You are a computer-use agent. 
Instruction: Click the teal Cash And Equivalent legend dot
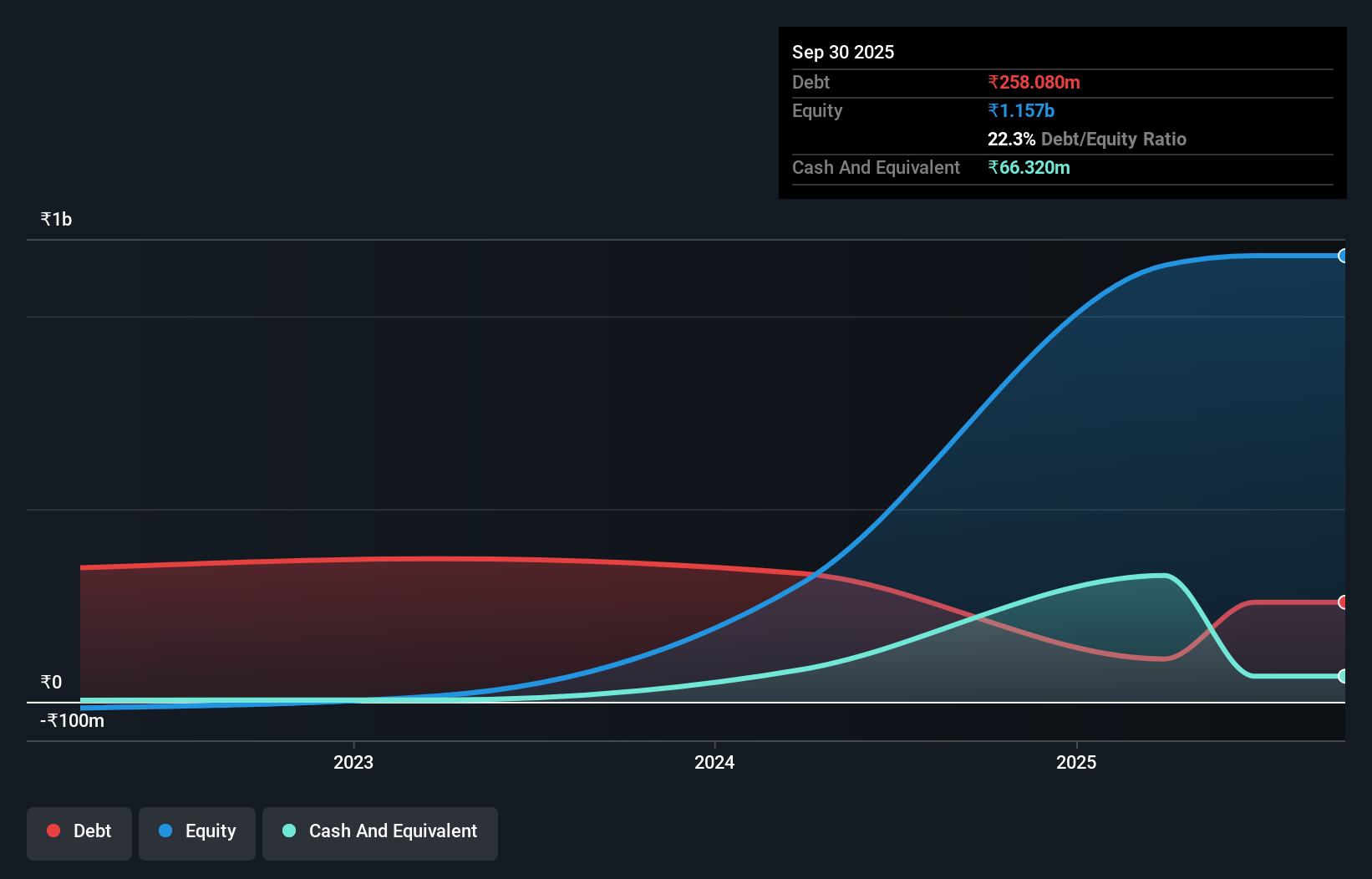[288, 831]
